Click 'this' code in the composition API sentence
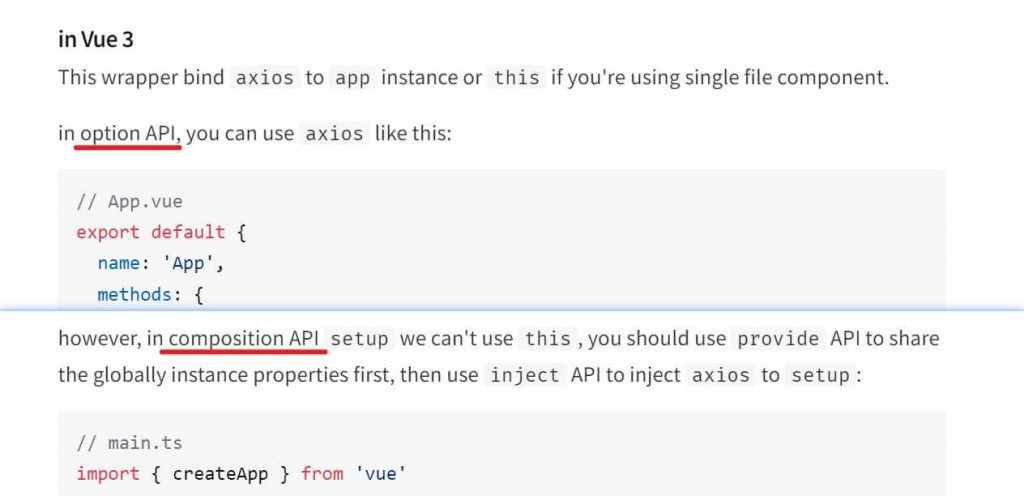Screen dimensions: 1024x496 click(547, 339)
